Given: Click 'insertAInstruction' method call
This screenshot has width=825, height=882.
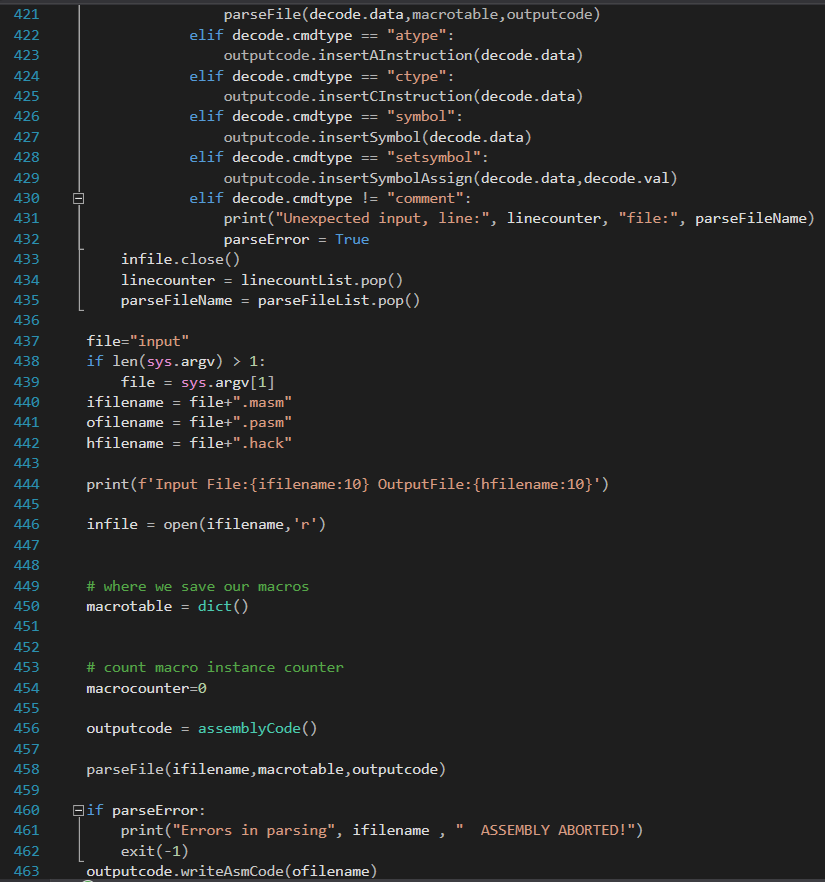Looking at the screenshot, I should point(395,55).
